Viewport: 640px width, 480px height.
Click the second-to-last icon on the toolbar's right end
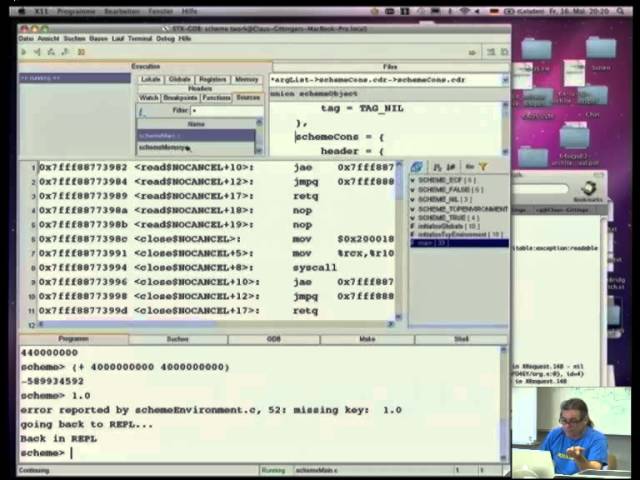tap(491, 52)
